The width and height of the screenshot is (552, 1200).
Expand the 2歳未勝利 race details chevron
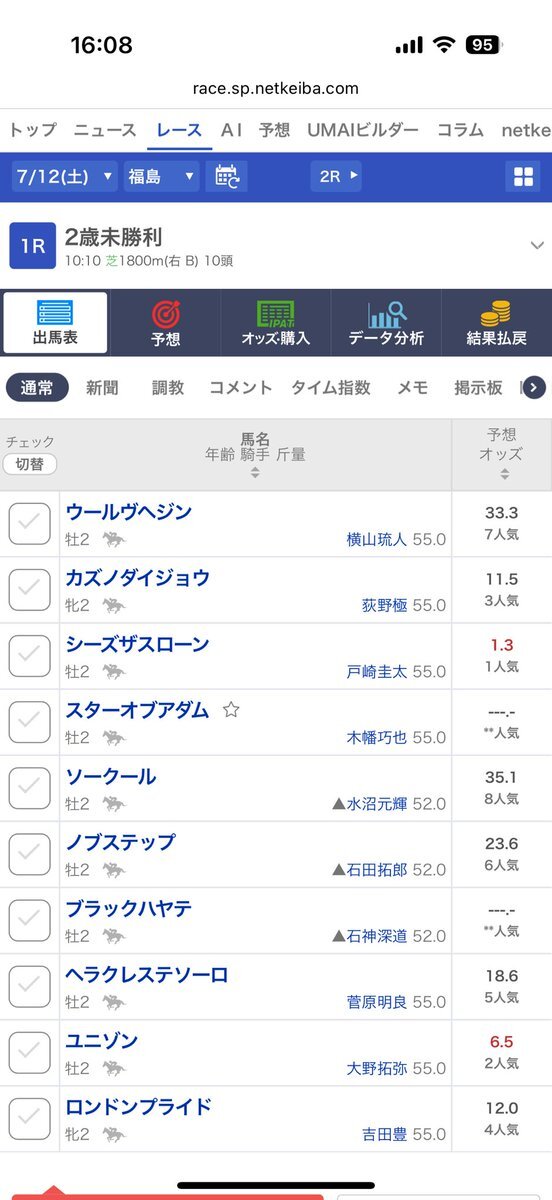[537, 246]
